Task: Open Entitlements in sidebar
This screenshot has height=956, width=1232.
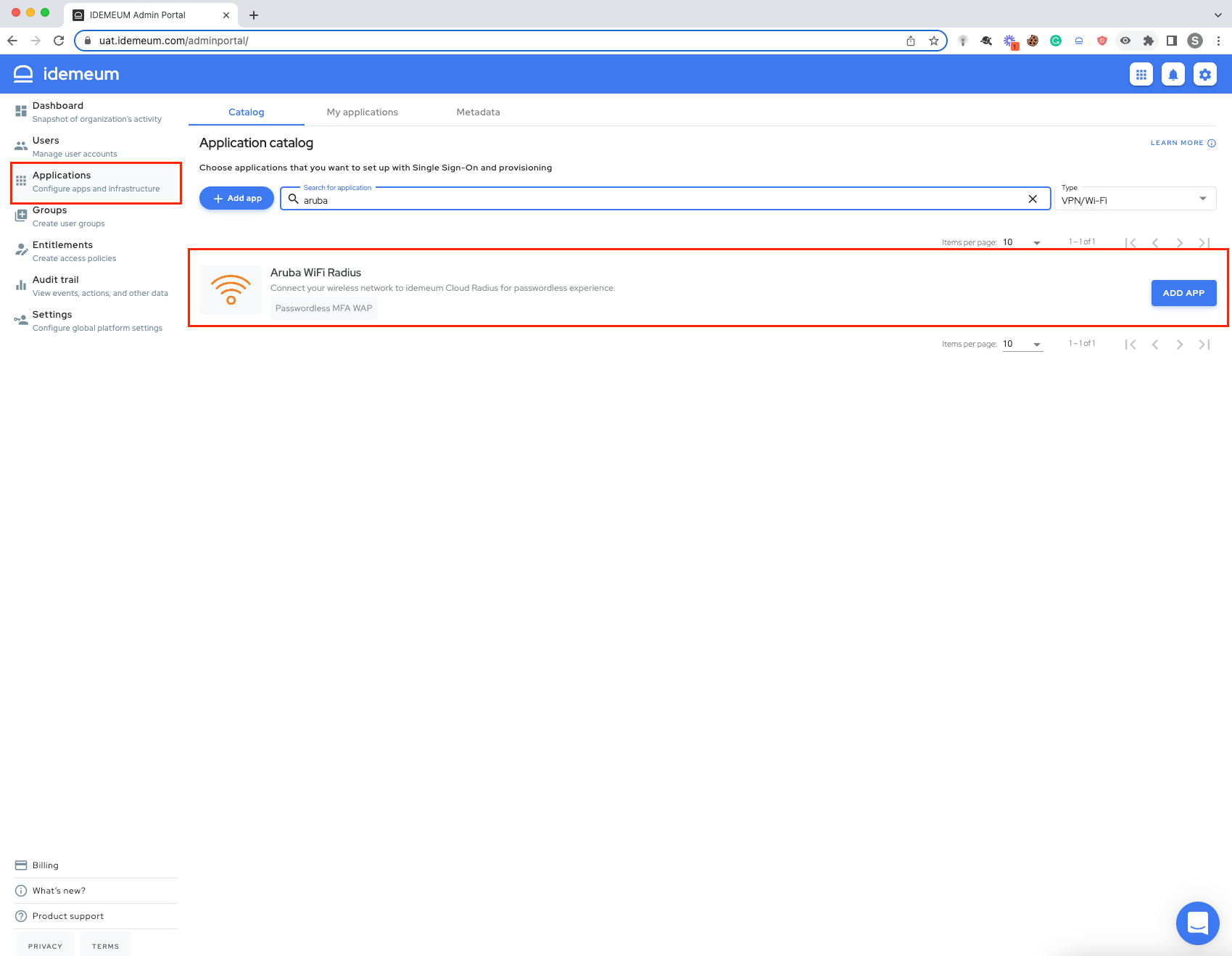Action: (96, 251)
